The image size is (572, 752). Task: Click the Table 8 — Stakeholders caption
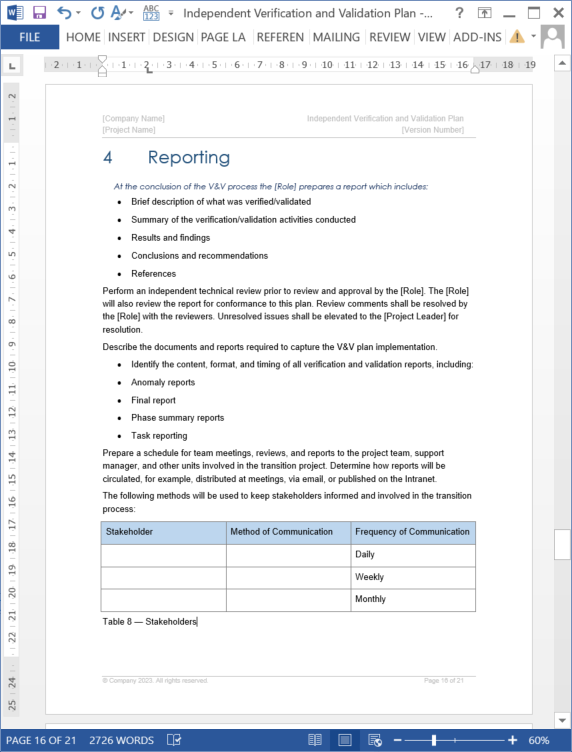tap(150, 622)
